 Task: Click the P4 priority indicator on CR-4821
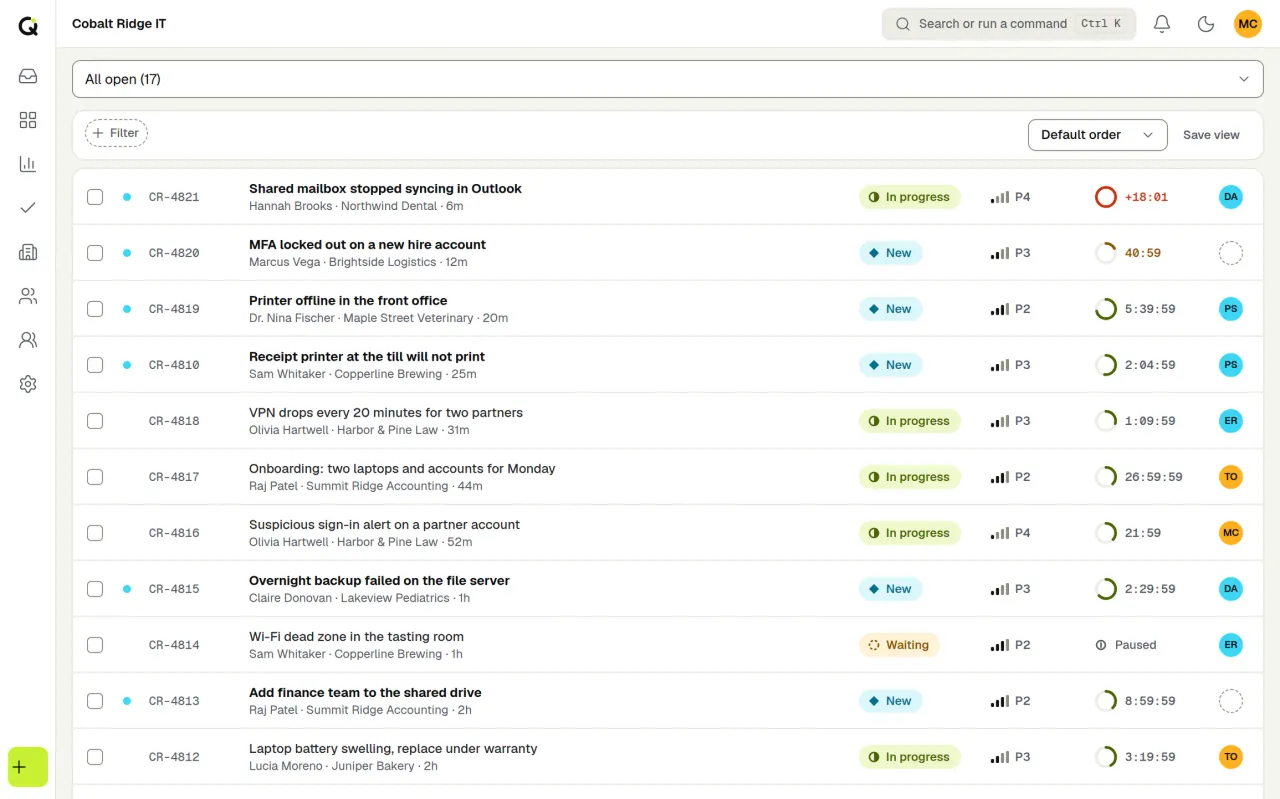(x=1010, y=197)
